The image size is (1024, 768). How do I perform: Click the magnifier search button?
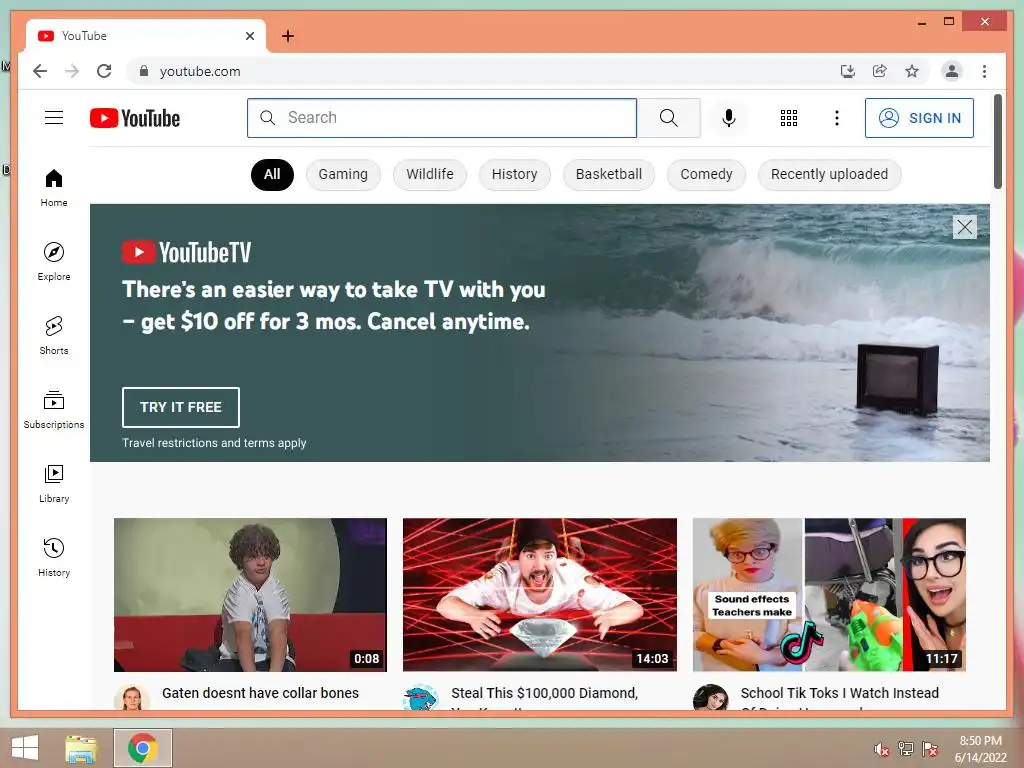click(668, 118)
